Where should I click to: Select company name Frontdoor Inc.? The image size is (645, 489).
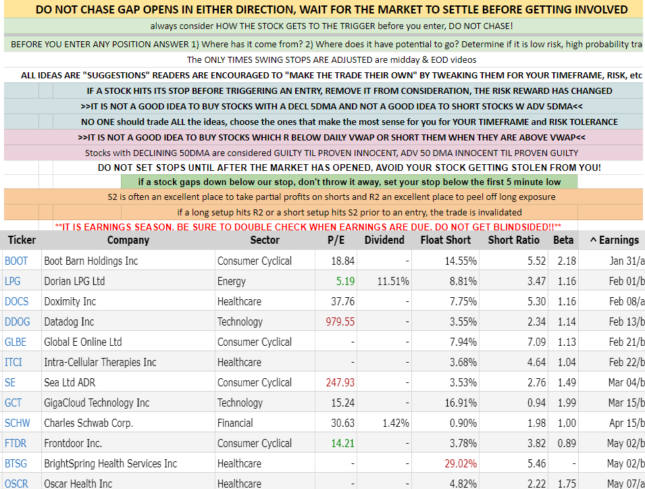coord(73,443)
